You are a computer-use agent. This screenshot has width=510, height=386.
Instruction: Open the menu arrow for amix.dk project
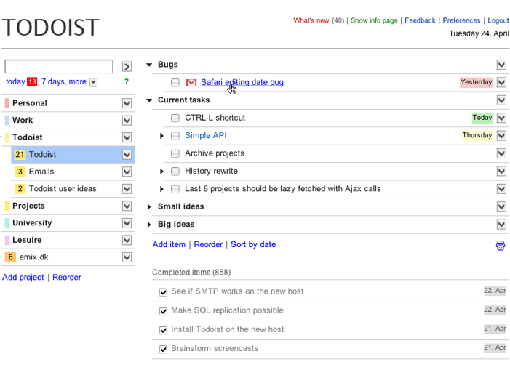coord(127,257)
